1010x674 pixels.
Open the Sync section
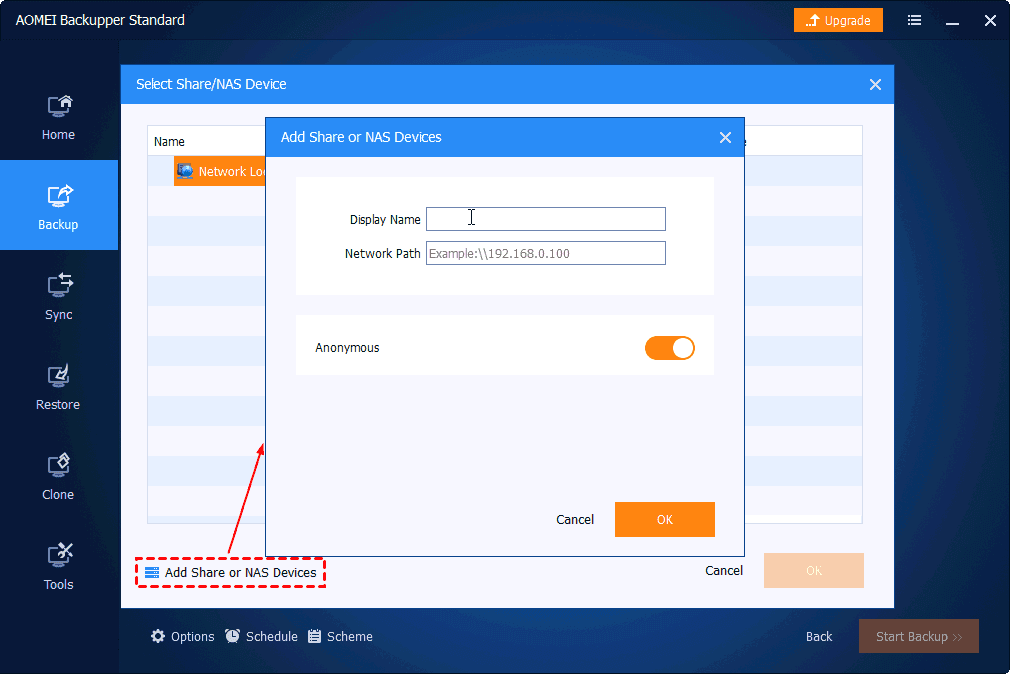coord(59,296)
